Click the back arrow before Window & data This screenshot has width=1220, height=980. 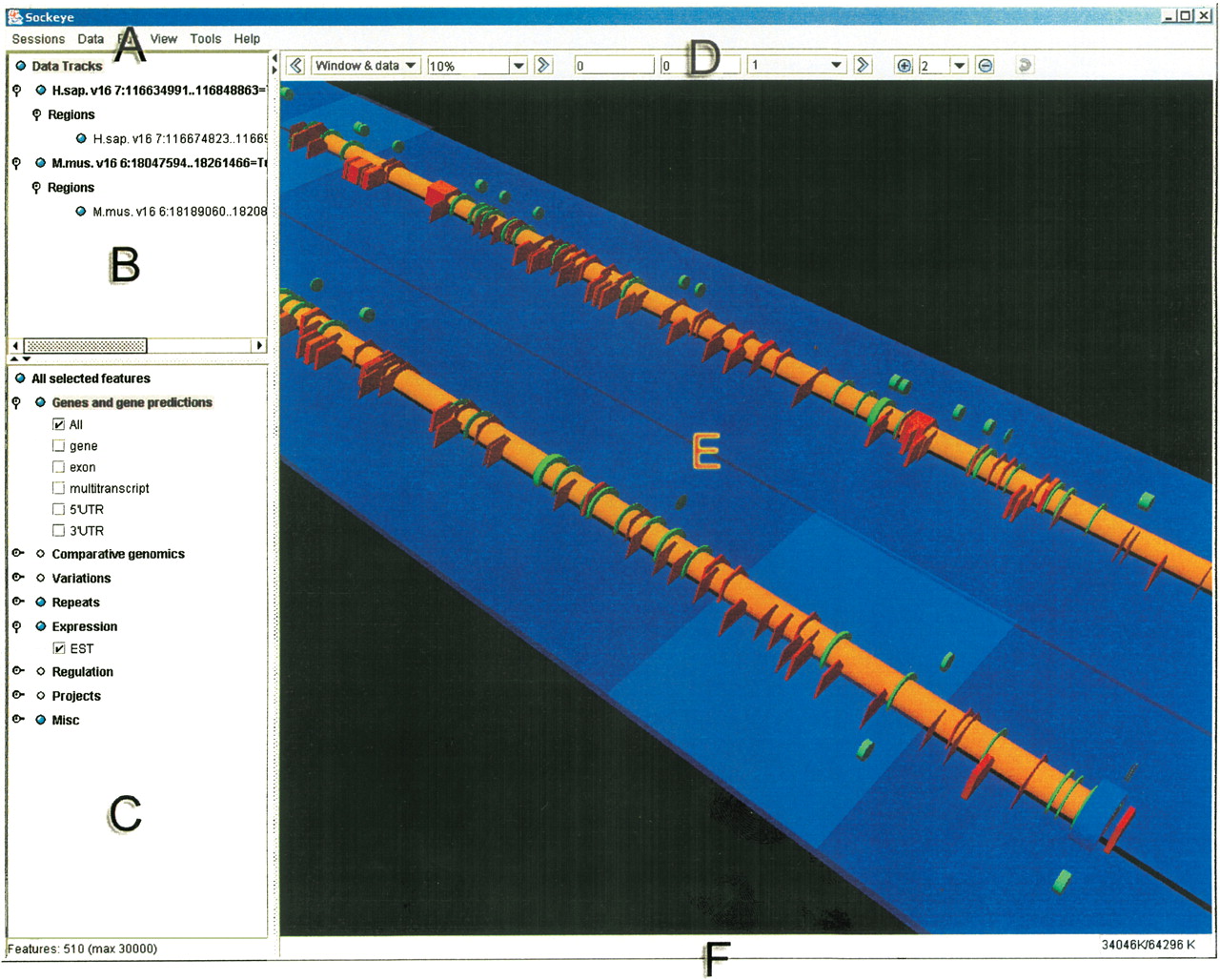pyautogui.click(x=296, y=66)
